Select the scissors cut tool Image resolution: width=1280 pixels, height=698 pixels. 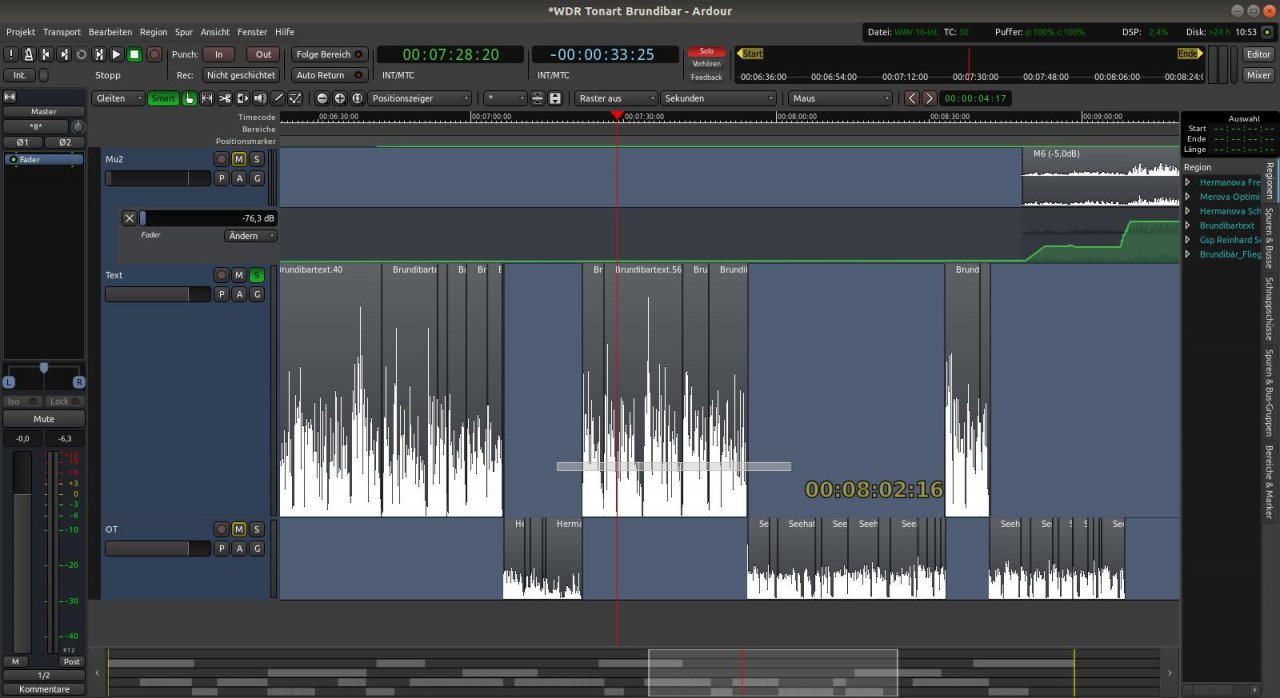click(x=224, y=98)
